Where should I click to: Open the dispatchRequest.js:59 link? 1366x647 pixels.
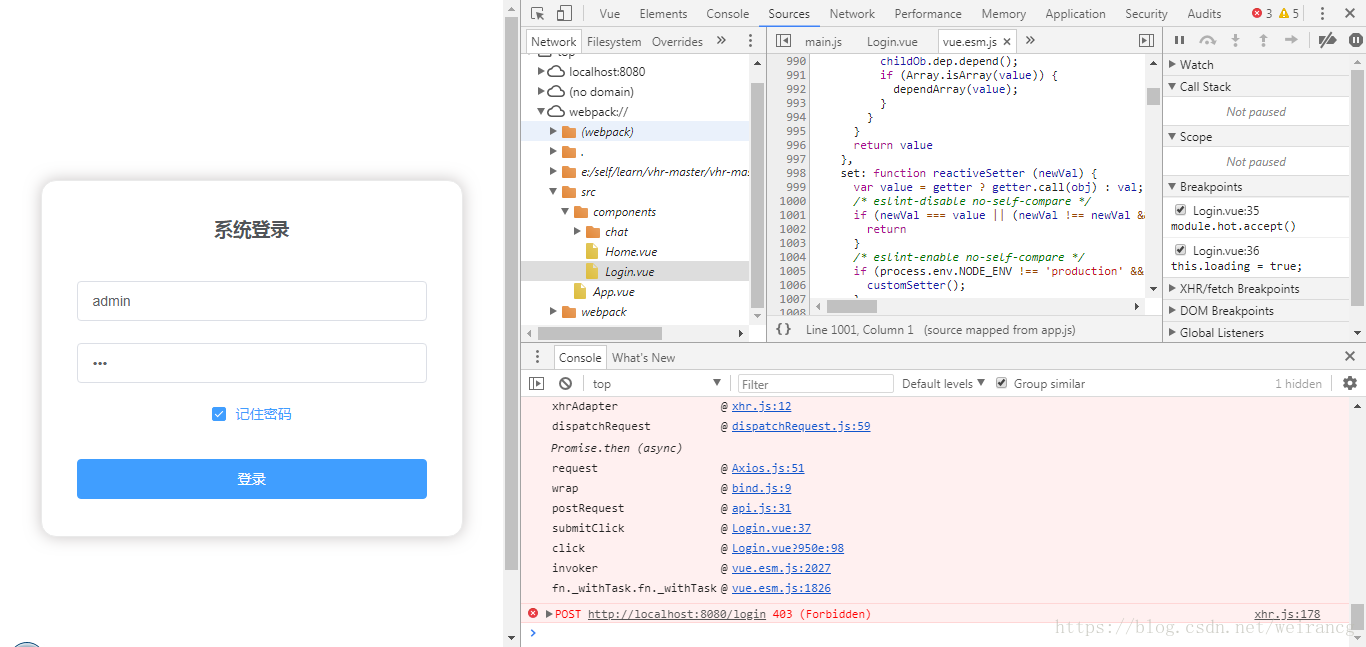point(801,426)
